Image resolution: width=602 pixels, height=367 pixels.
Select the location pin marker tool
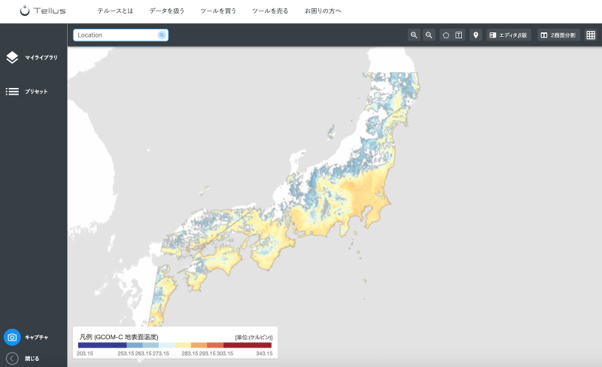pos(476,35)
